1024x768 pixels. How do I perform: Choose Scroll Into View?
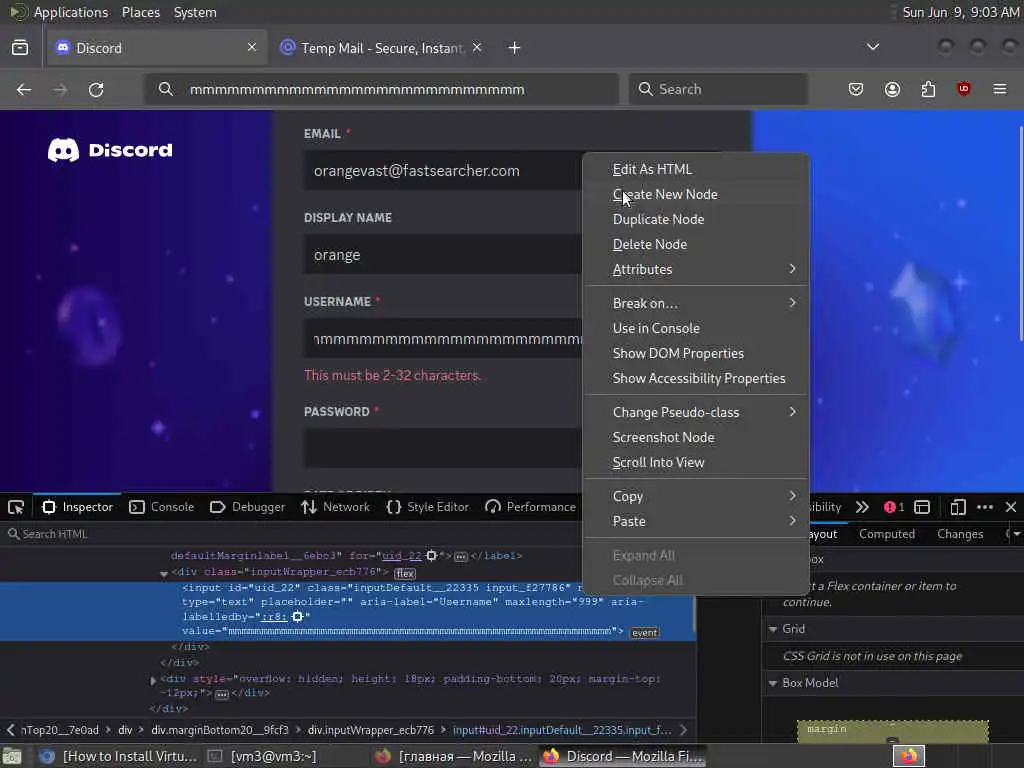(x=696, y=462)
